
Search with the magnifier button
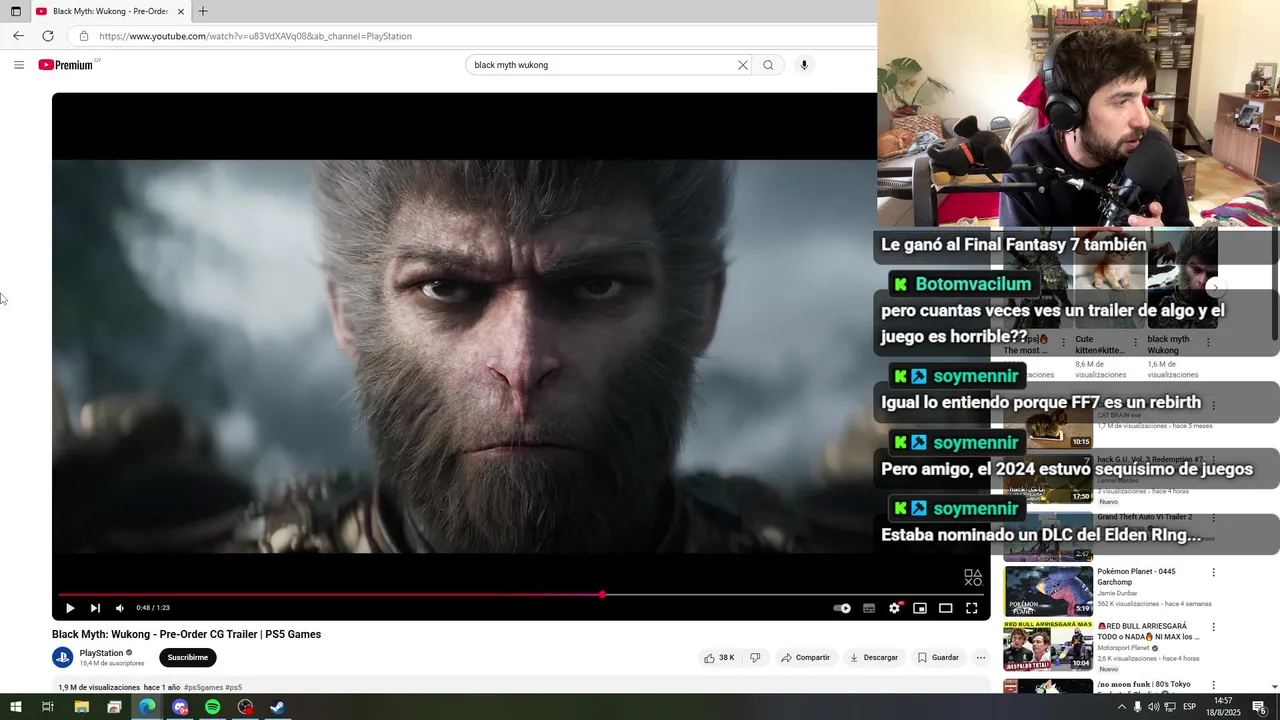[x=768, y=65]
